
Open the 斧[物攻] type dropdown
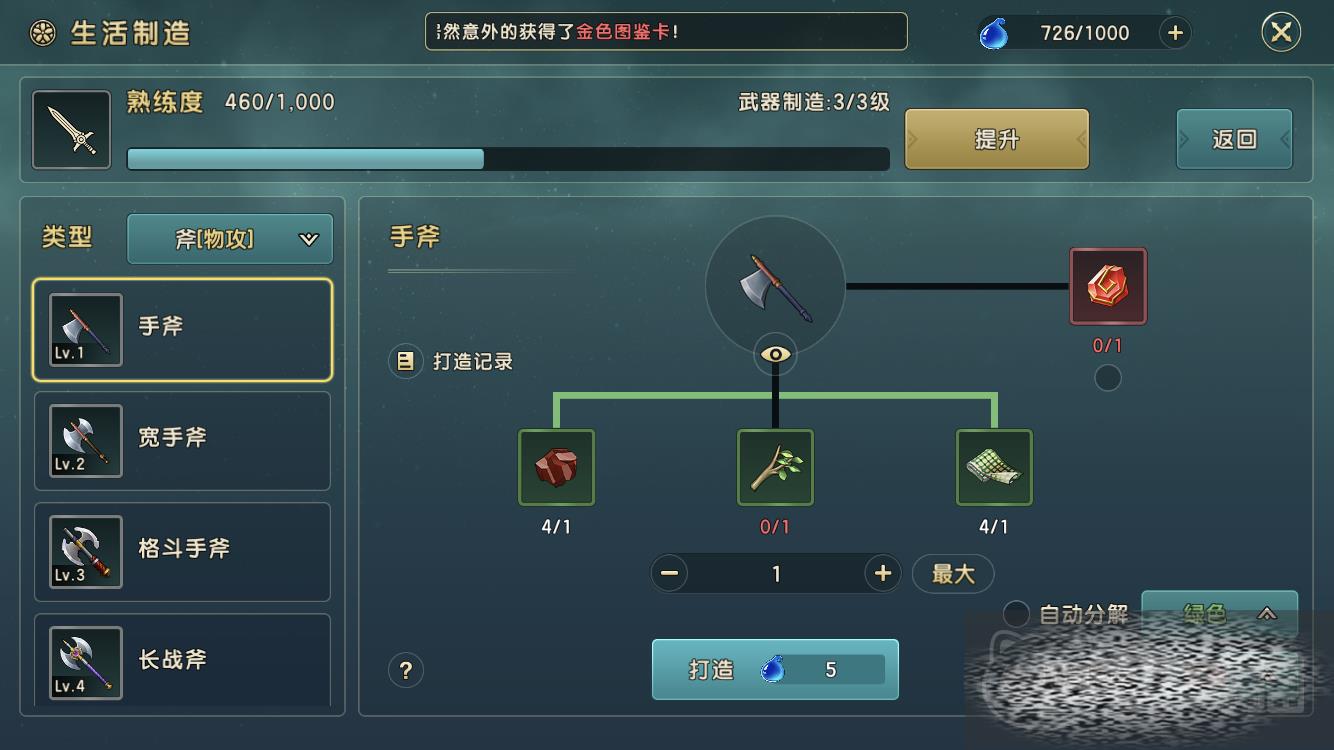tap(230, 239)
